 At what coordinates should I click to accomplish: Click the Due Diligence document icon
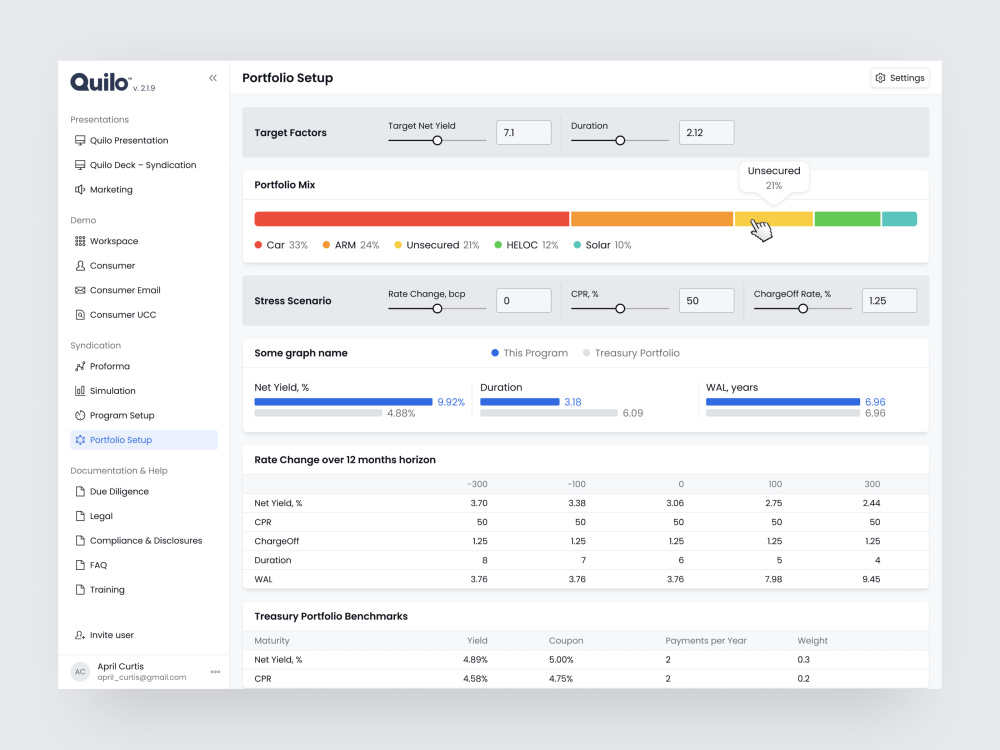coord(80,491)
